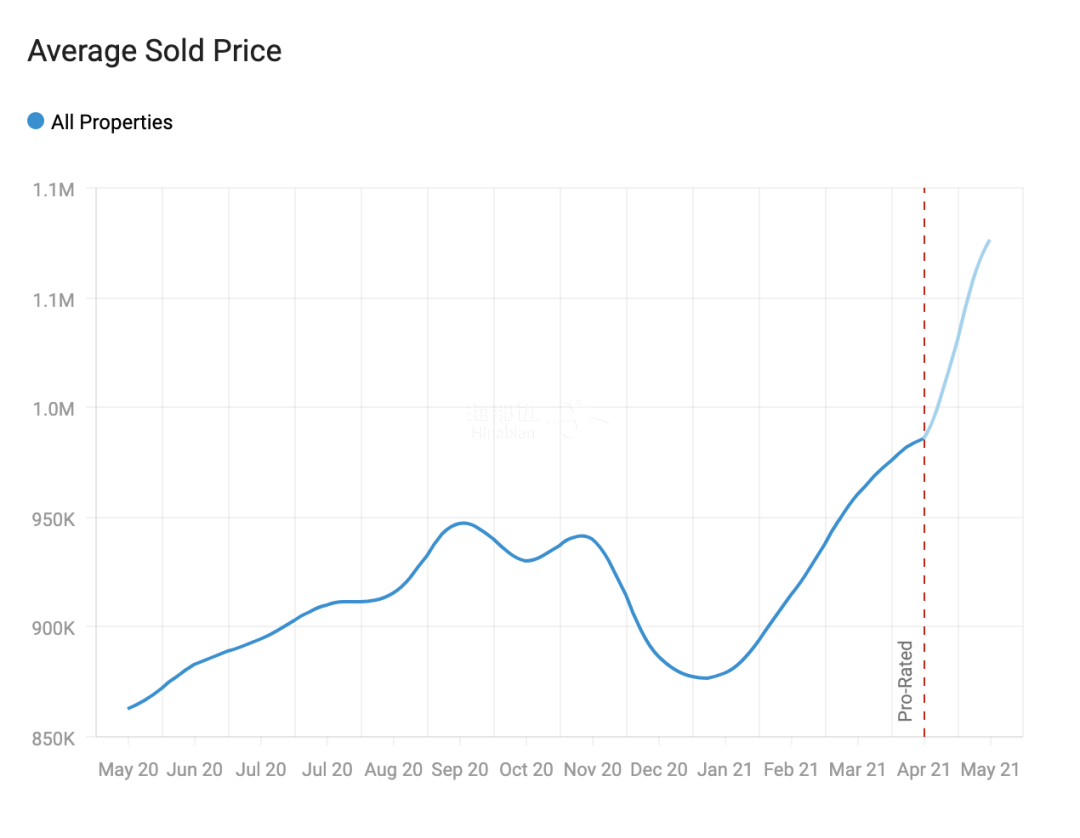The height and width of the screenshot is (838, 1080).
Task: Select the May 20 x-axis label
Action: point(128,770)
